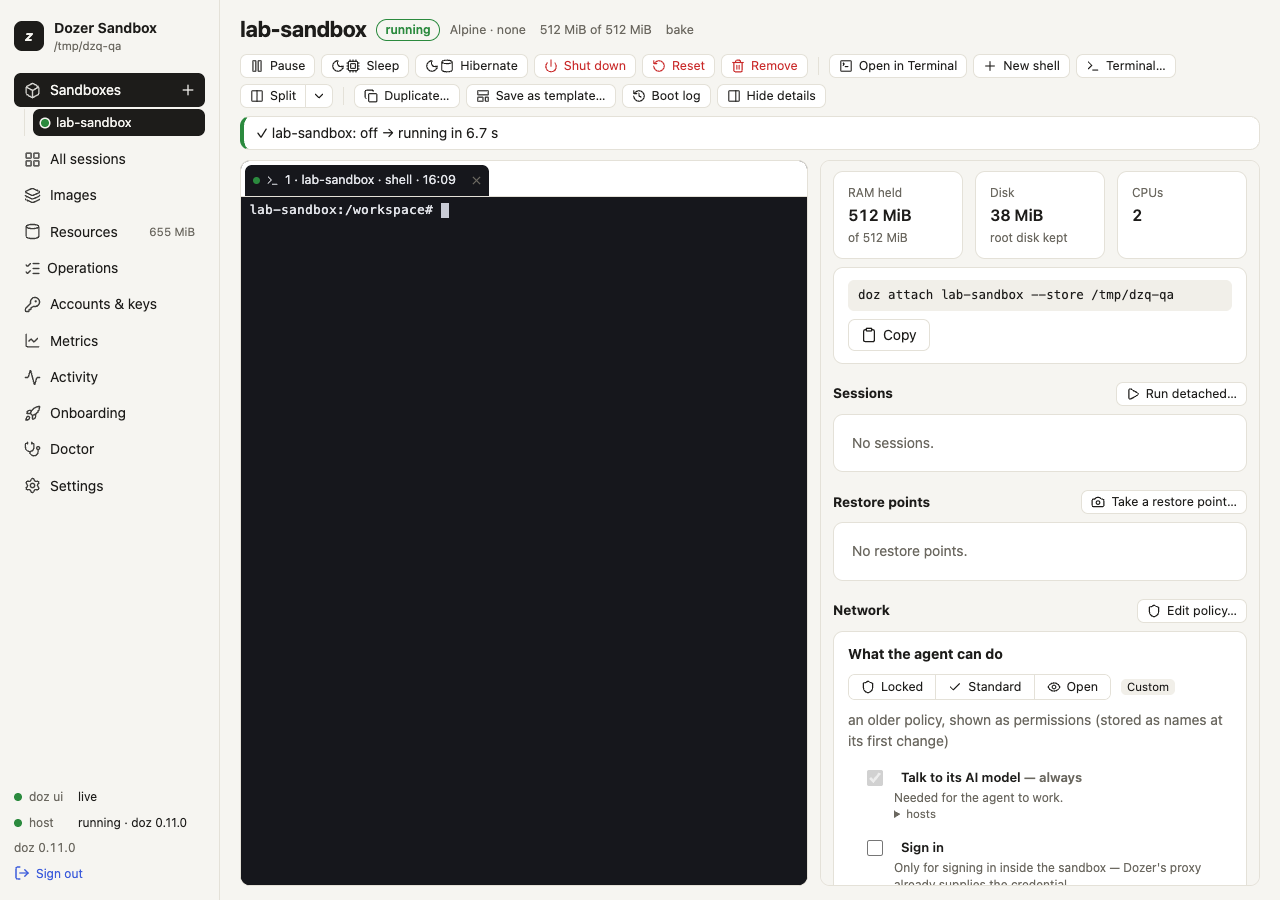This screenshot has width=1280, height=900.
Task: Focus the terminal prompt area
Action: coord(524,540)
